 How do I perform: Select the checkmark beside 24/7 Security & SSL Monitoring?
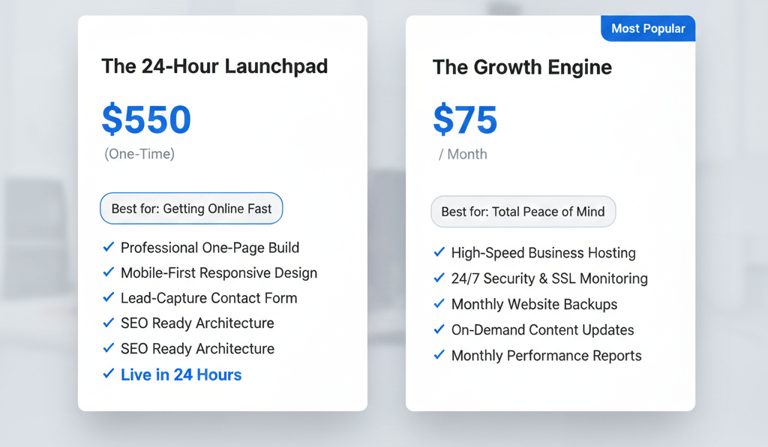438,278
